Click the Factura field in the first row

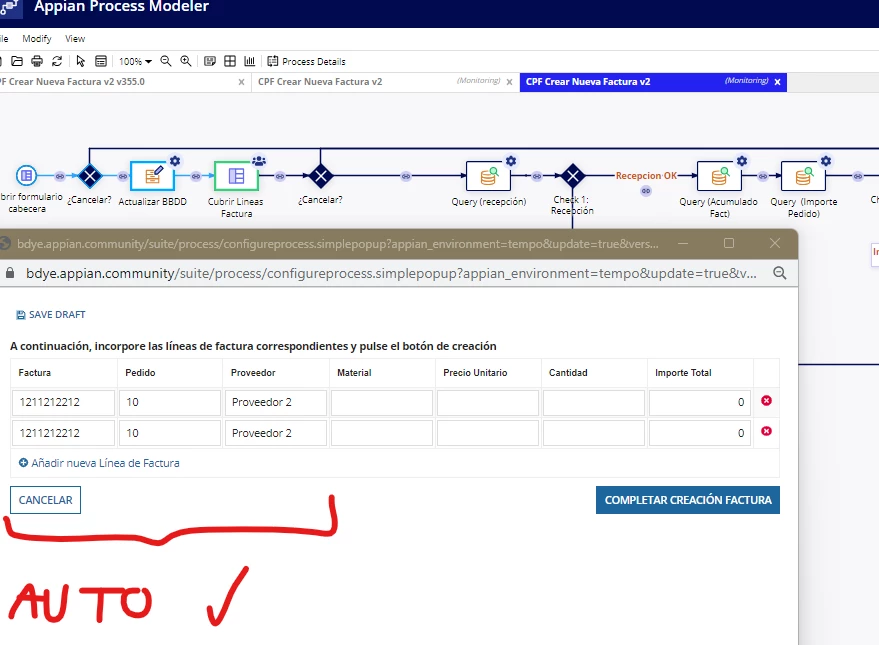pos(63,403)
